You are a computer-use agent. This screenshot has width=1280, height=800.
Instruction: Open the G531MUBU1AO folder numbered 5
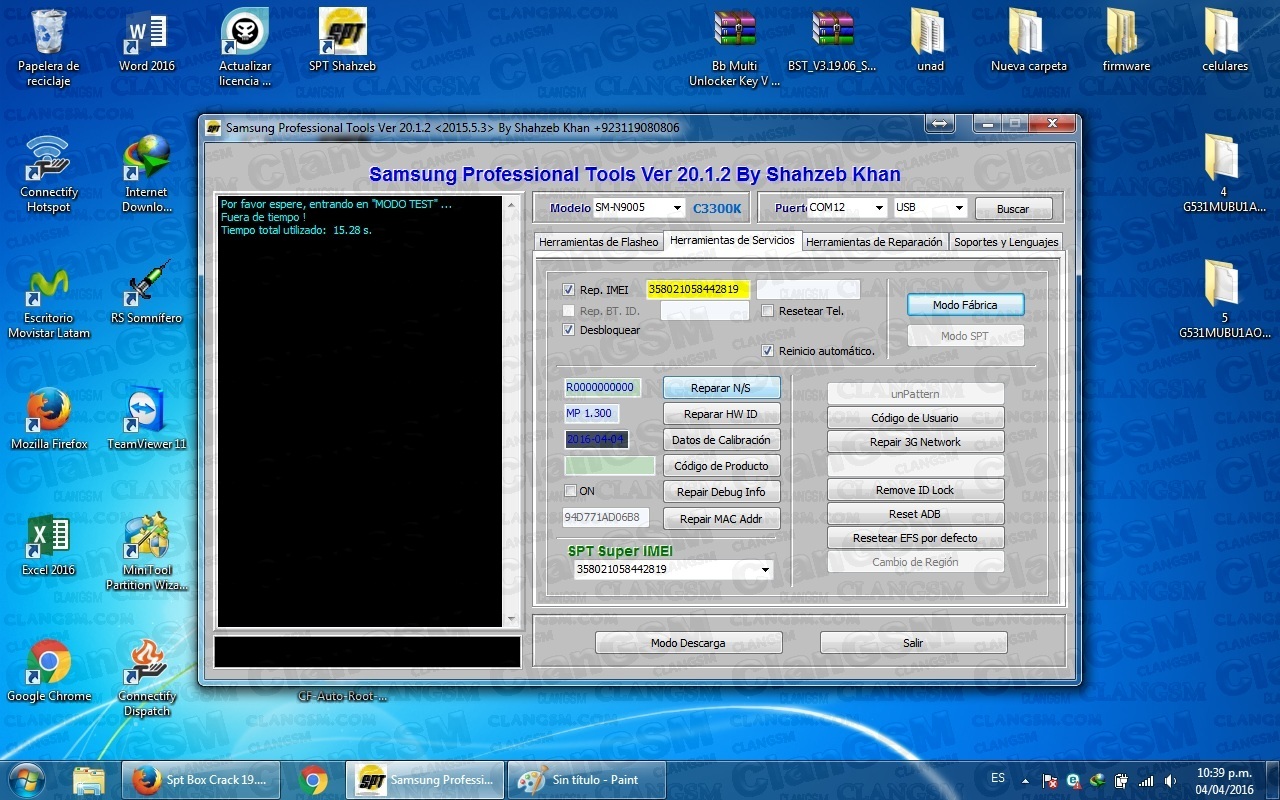pos(1224,299)
